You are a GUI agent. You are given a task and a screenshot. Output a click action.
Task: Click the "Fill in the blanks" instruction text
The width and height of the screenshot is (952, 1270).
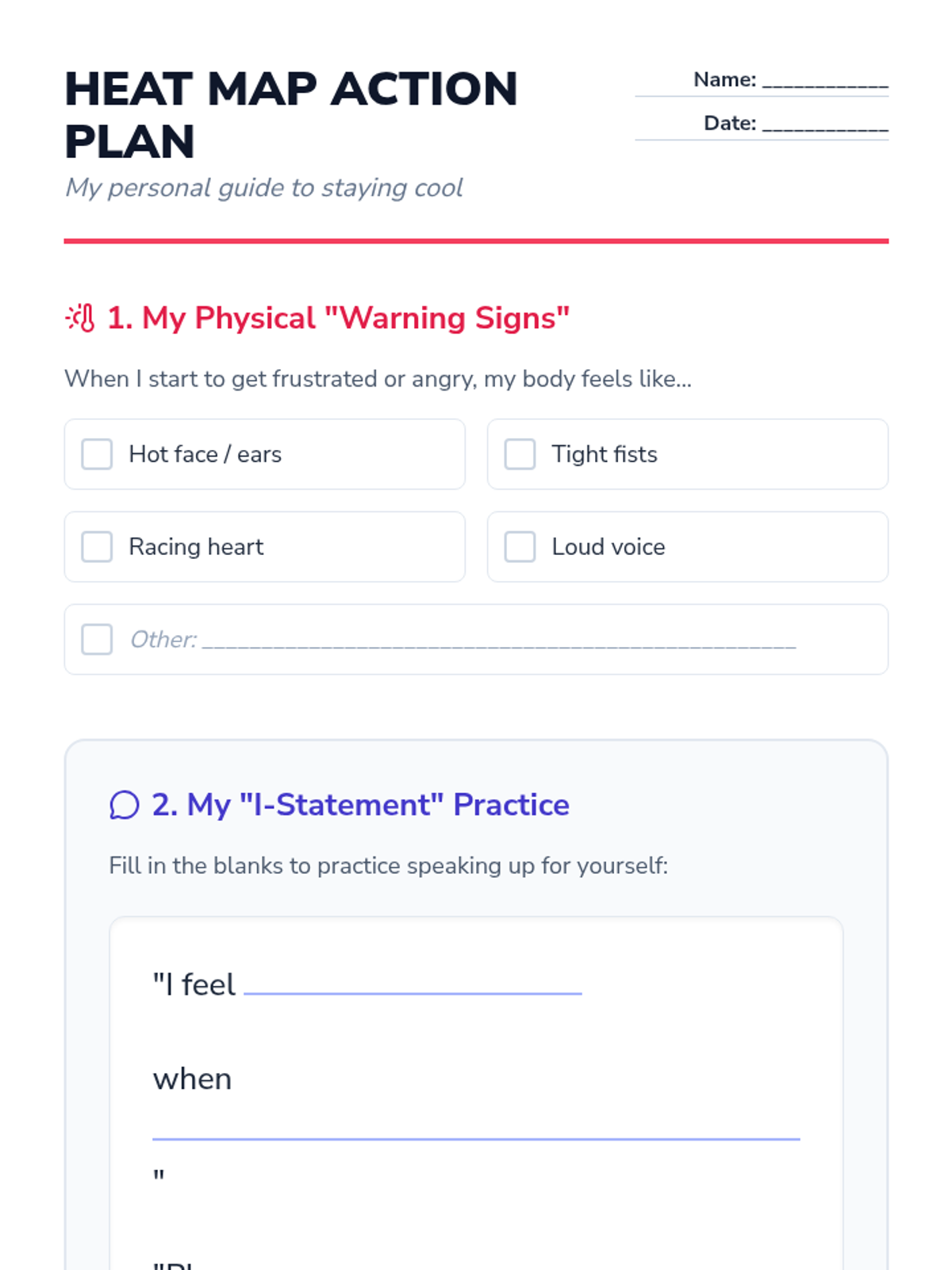tap(388, 866)
